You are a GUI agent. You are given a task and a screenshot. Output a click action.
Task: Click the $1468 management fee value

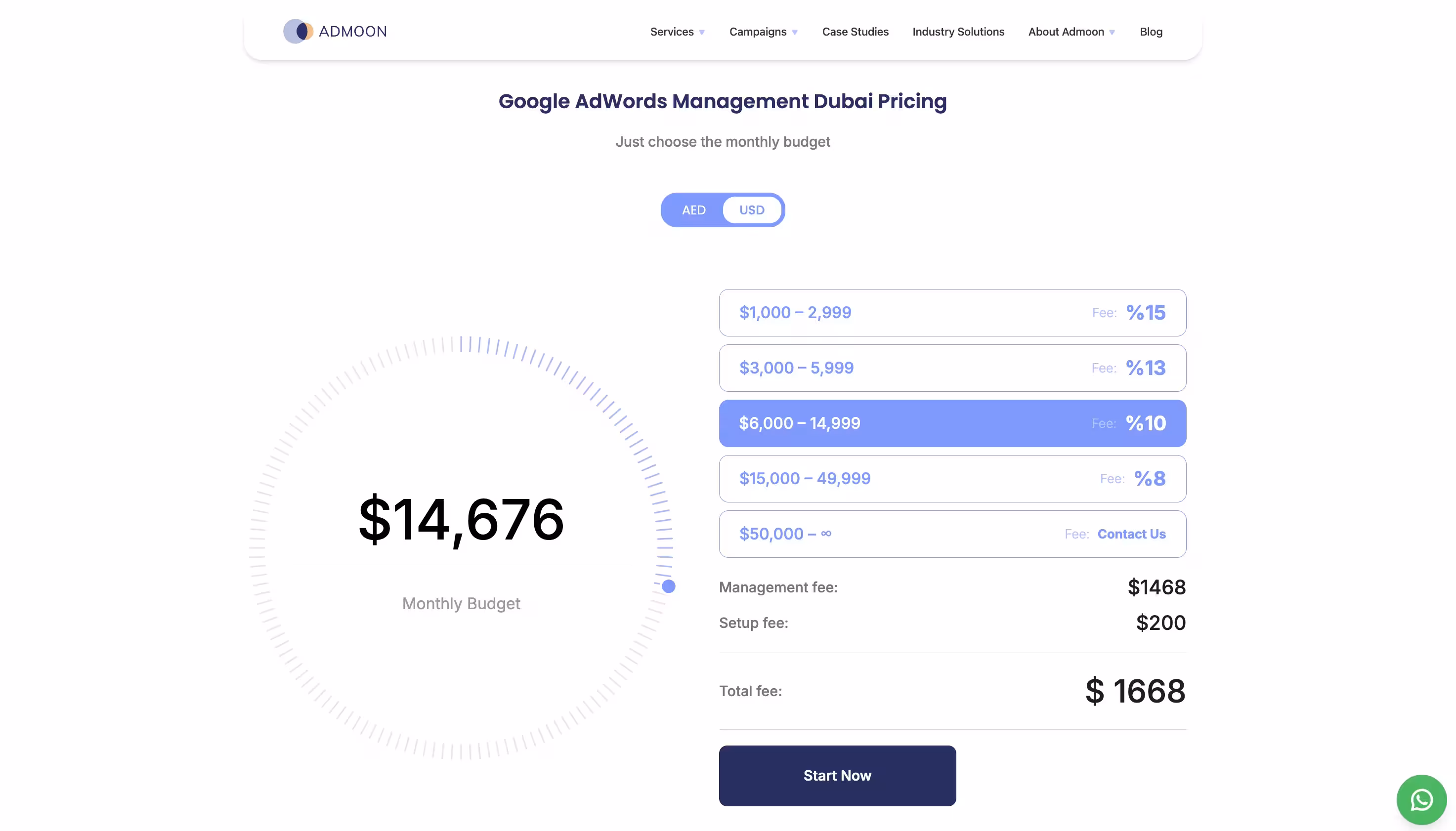coord(1156,587)
